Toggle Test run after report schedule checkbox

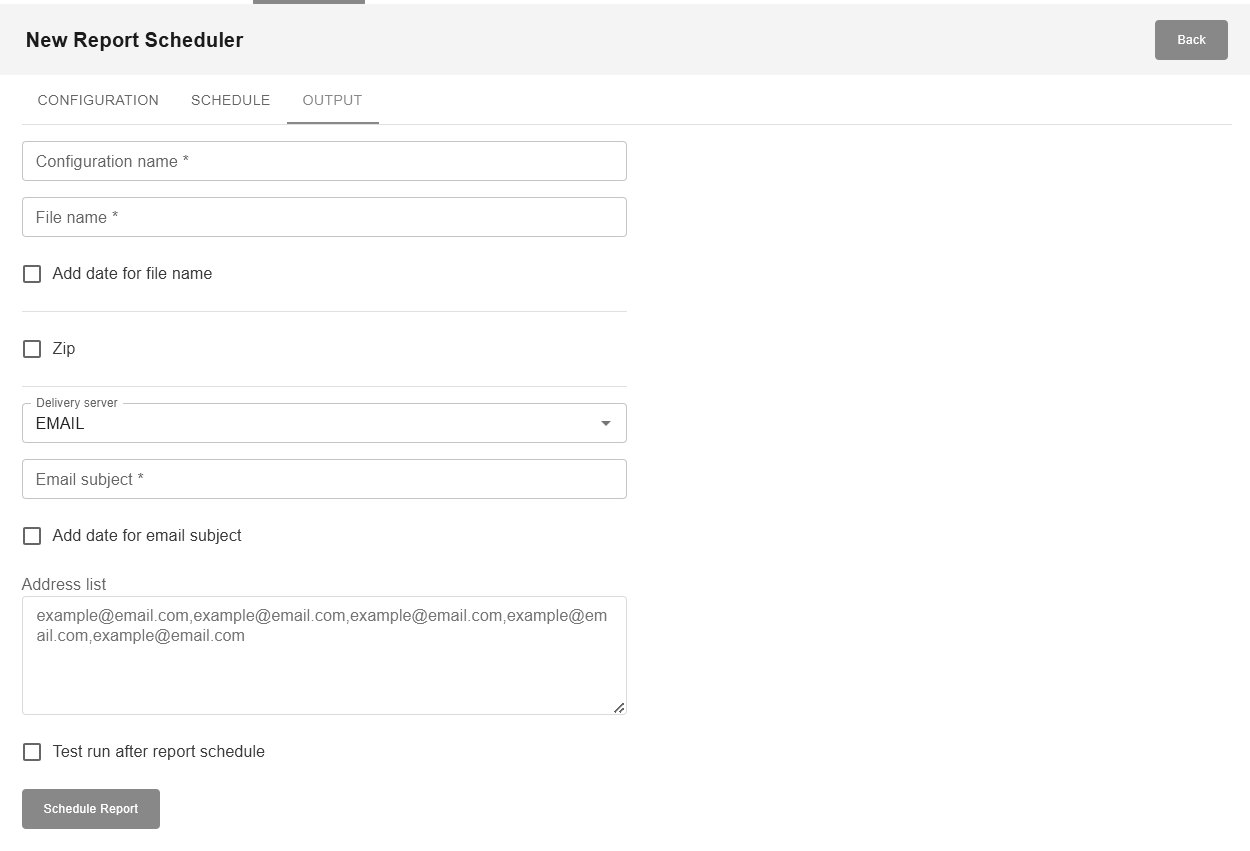click(32, 752)
